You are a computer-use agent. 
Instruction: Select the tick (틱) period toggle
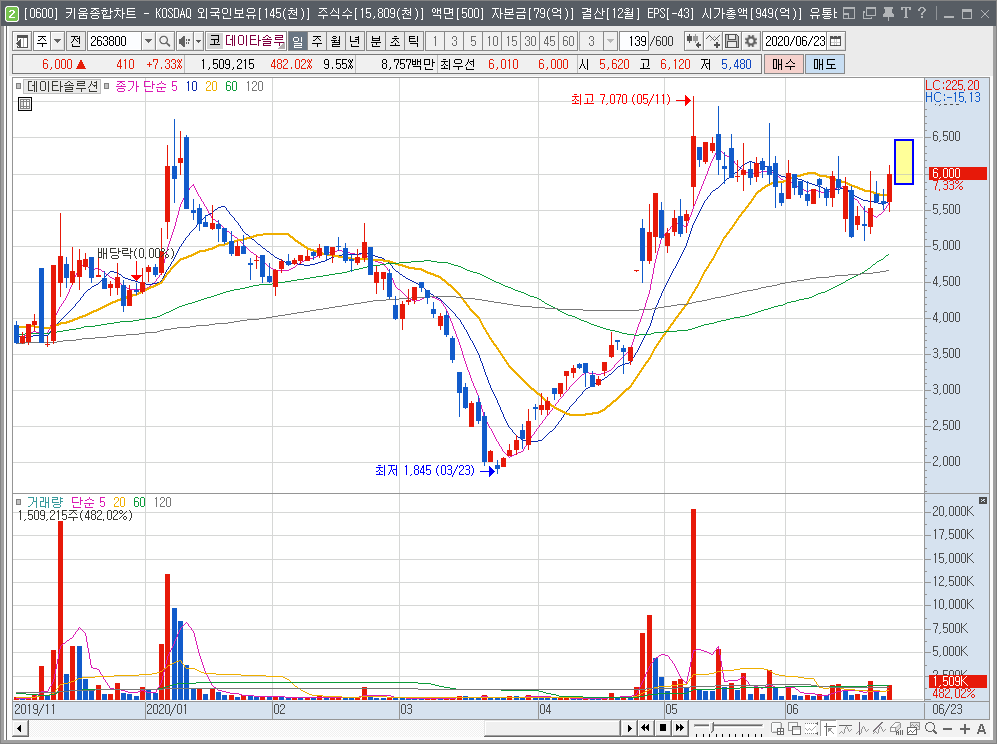(x=414, y=41)
